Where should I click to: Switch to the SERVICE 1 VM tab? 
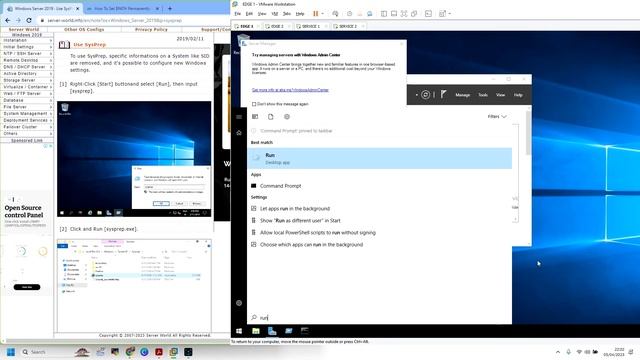pyautogui.click(x=311, y=26)
